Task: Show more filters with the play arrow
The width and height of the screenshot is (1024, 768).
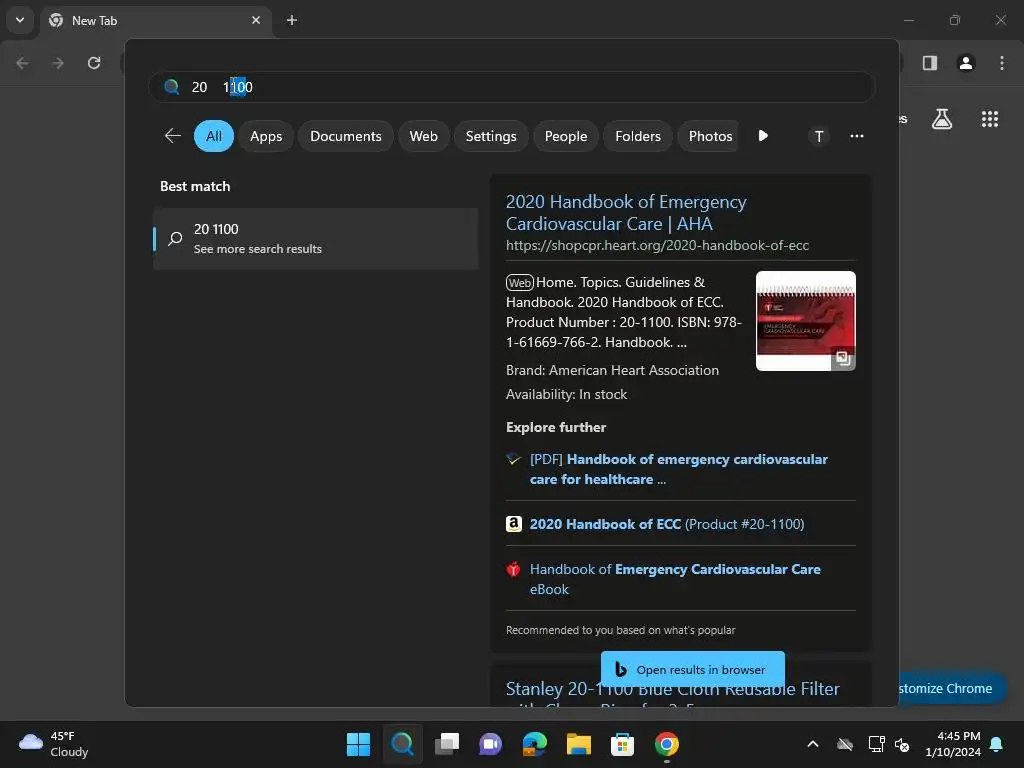Action: tap(763, 136)
